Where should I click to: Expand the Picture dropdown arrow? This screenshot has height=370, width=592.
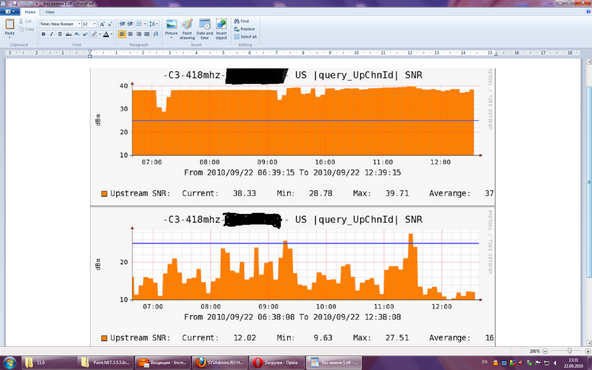coord(171,37)
